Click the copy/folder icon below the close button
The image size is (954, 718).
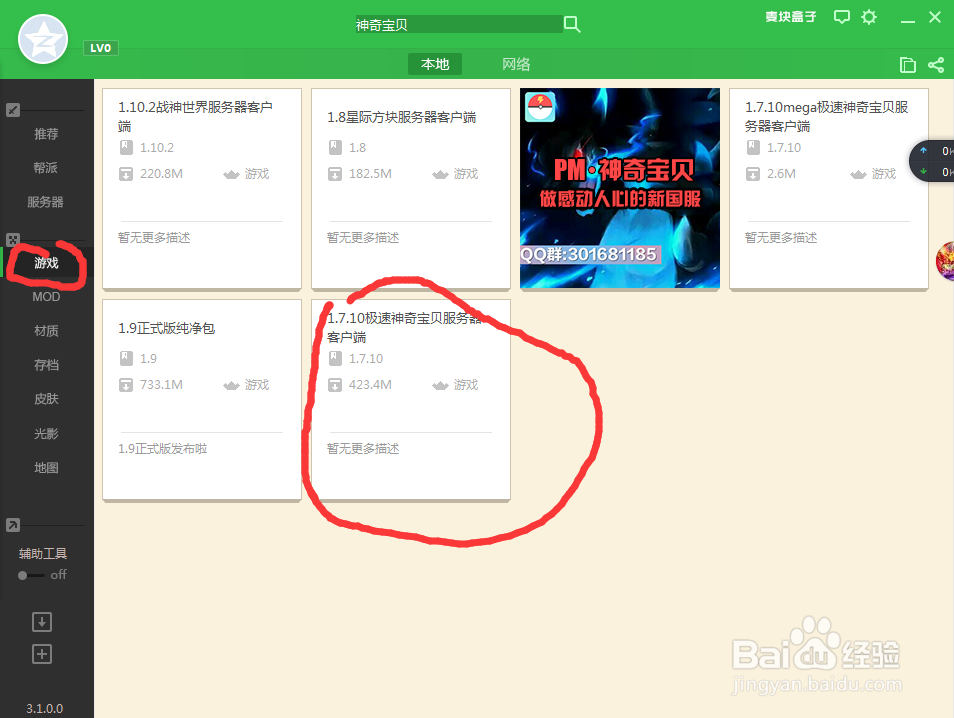pyautogui.click(x=907, y=64)
